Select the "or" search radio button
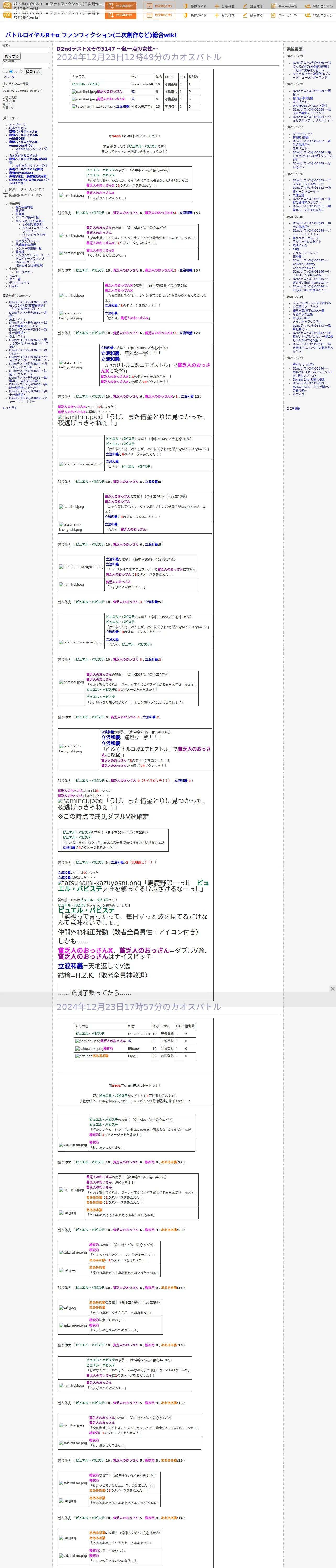 20,72
